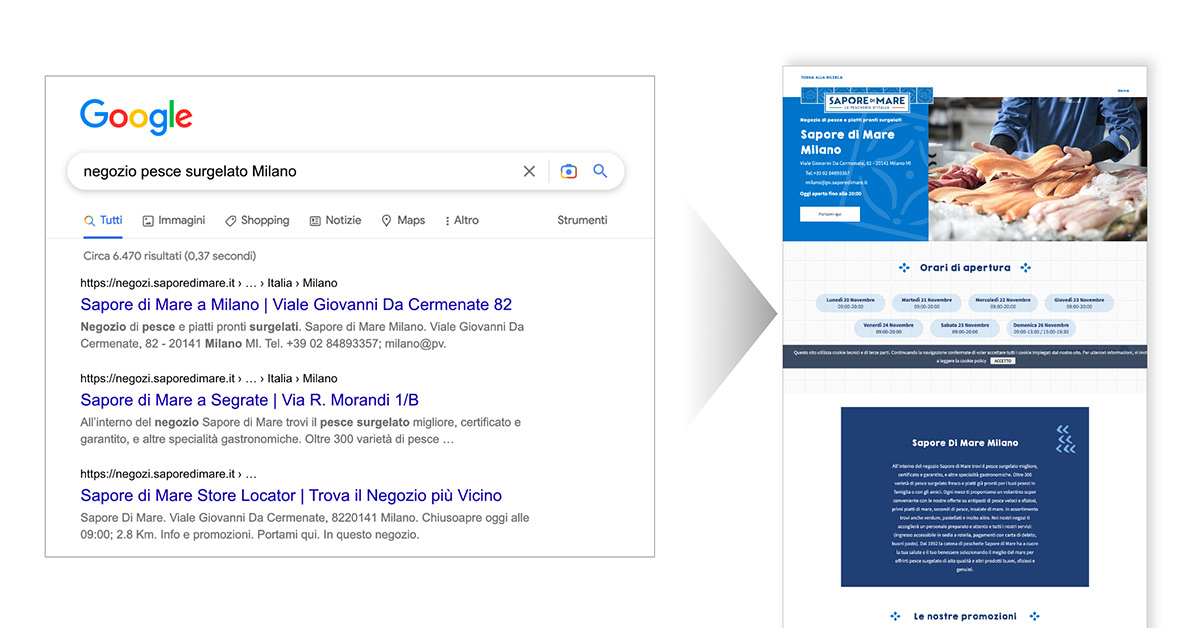Screen dimensions: 1200x628
Task: Click the 'Le nostre promozioni' heading
Action: click(x=965, y=616)
